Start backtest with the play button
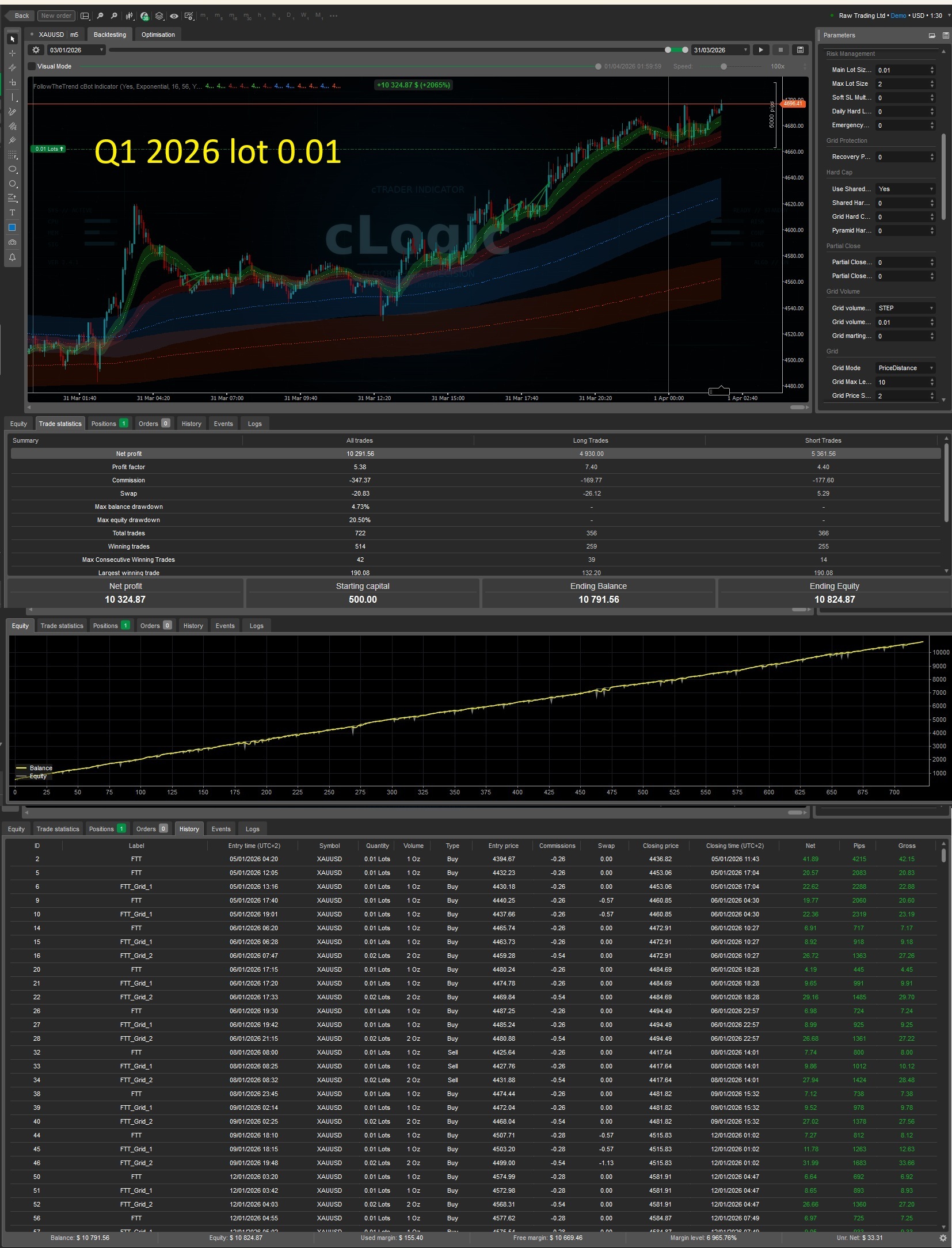 click(761, 50)
